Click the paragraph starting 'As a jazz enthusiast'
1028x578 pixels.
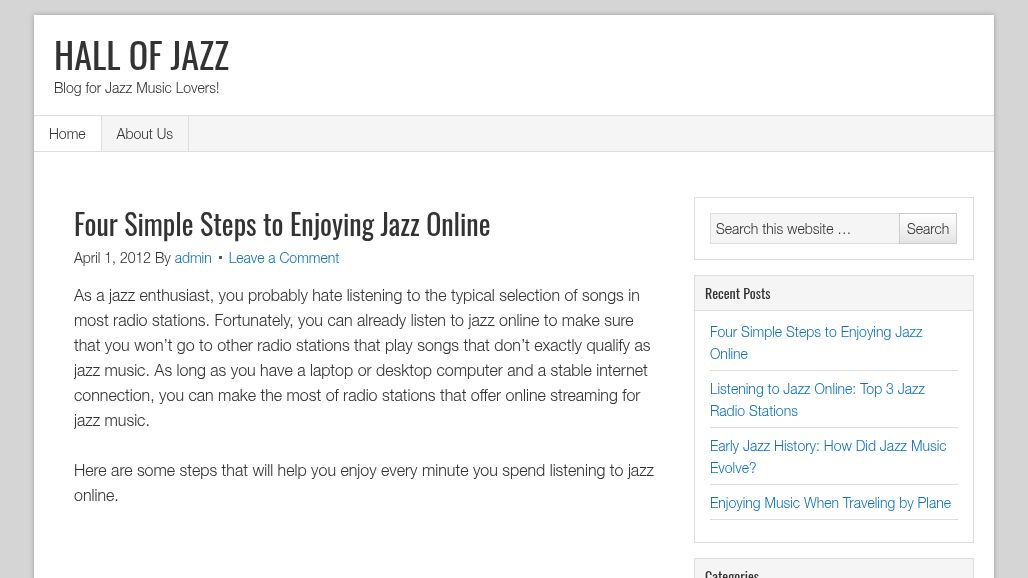tap(364, 358)
